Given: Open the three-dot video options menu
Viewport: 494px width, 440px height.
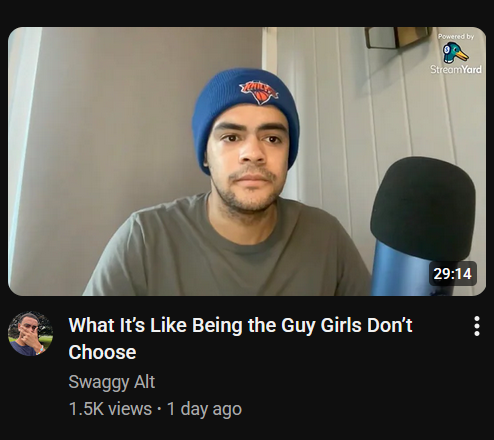Looking at the screenshot, I should 477,326.
